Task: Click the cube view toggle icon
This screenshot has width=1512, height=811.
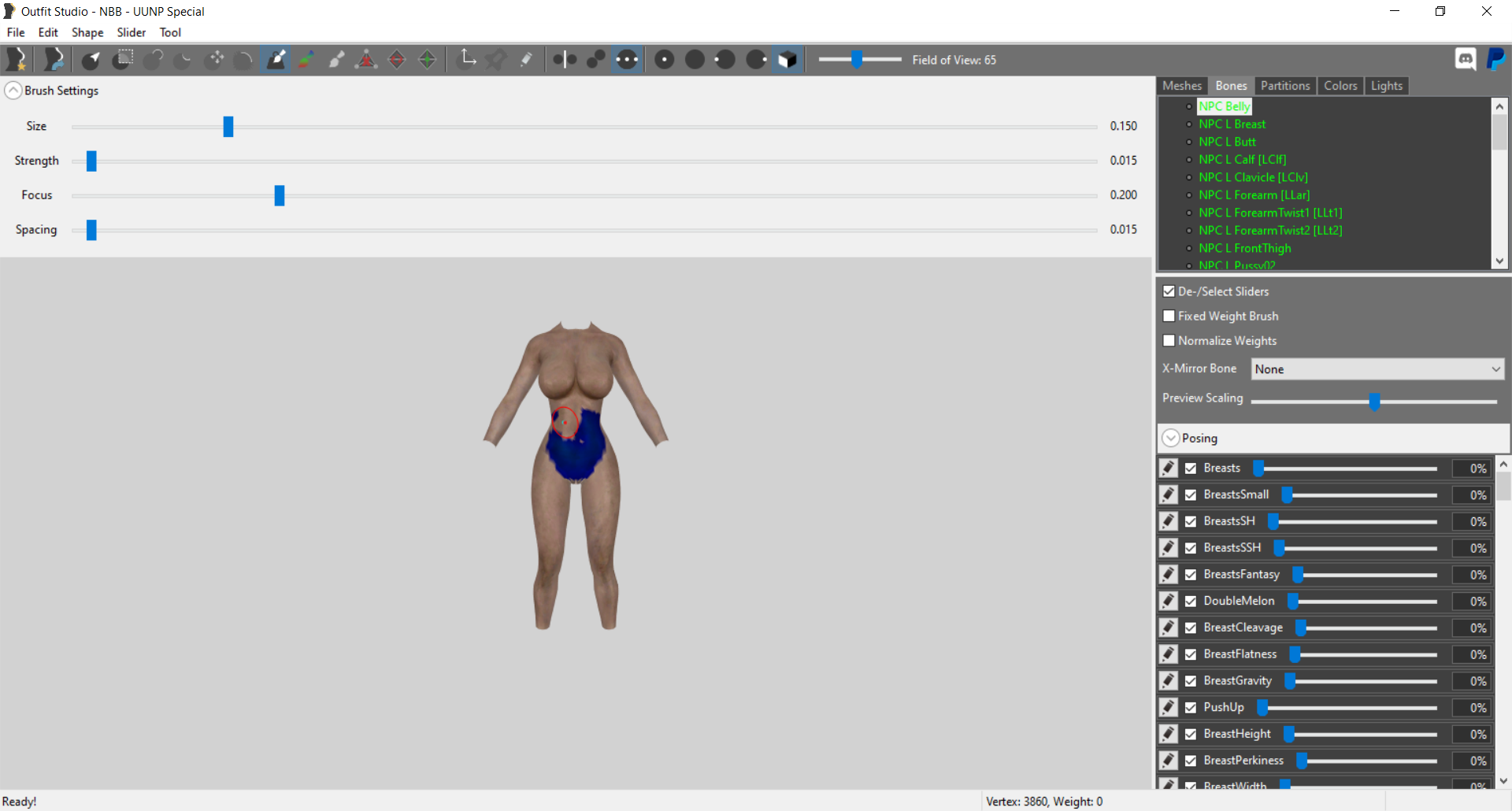Action: (x=787, y=59)
